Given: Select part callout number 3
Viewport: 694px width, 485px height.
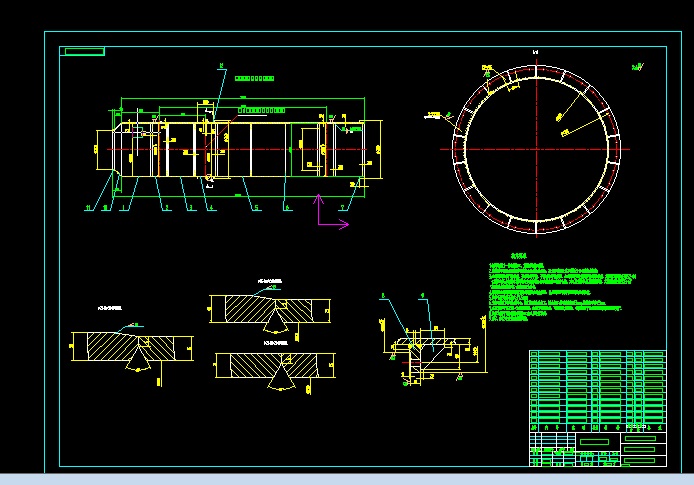Looking at the screenshot, I should pos(191,208).
